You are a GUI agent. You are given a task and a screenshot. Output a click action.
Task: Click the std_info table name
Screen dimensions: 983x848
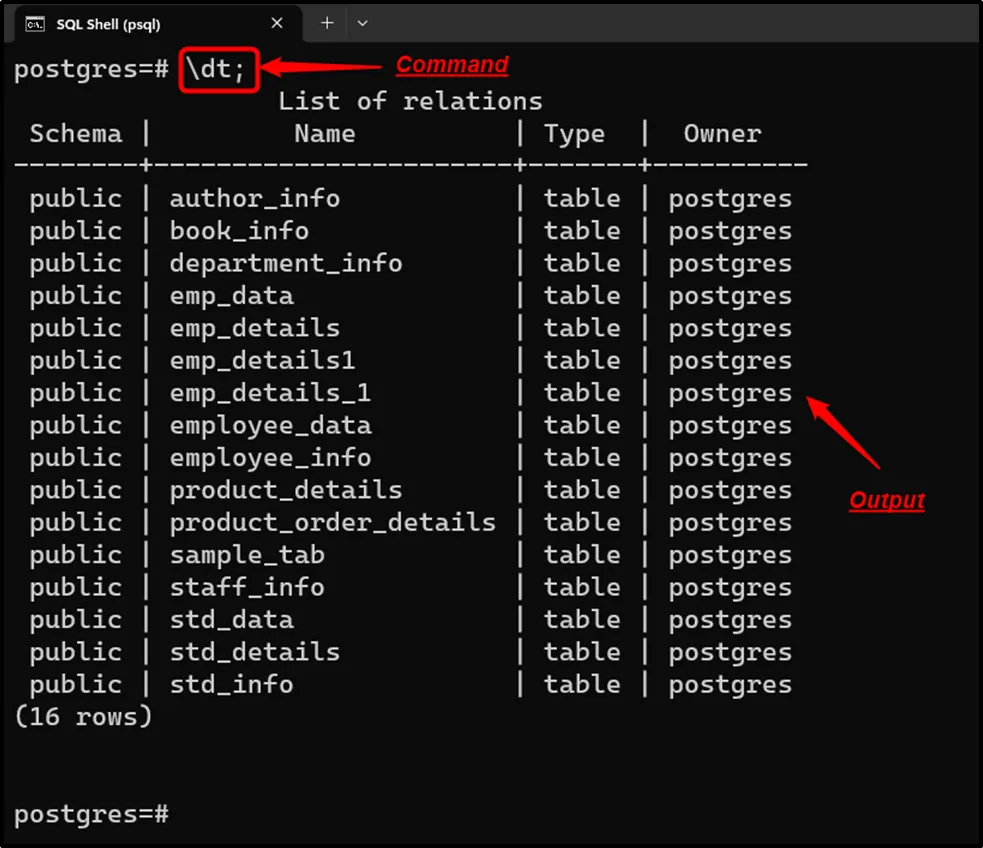[x=231, y=684]
